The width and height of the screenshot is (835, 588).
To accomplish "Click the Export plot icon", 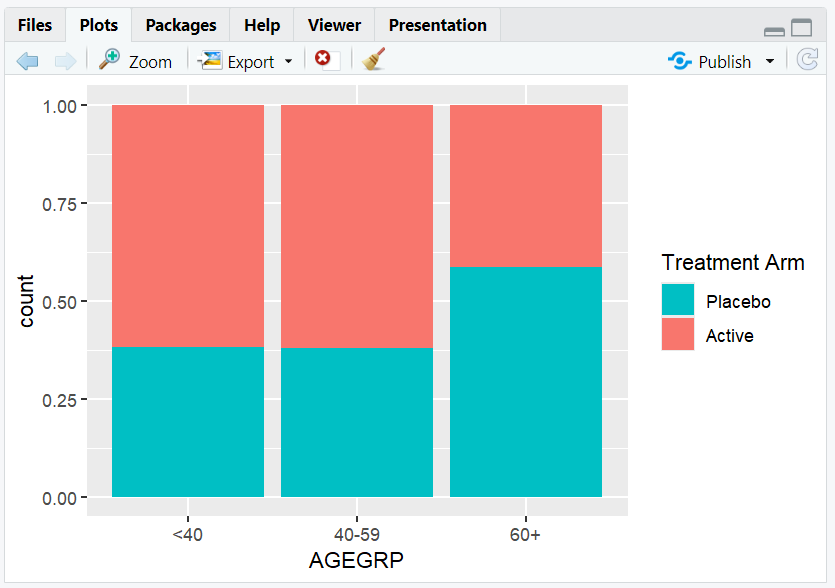I will (212, 61).
